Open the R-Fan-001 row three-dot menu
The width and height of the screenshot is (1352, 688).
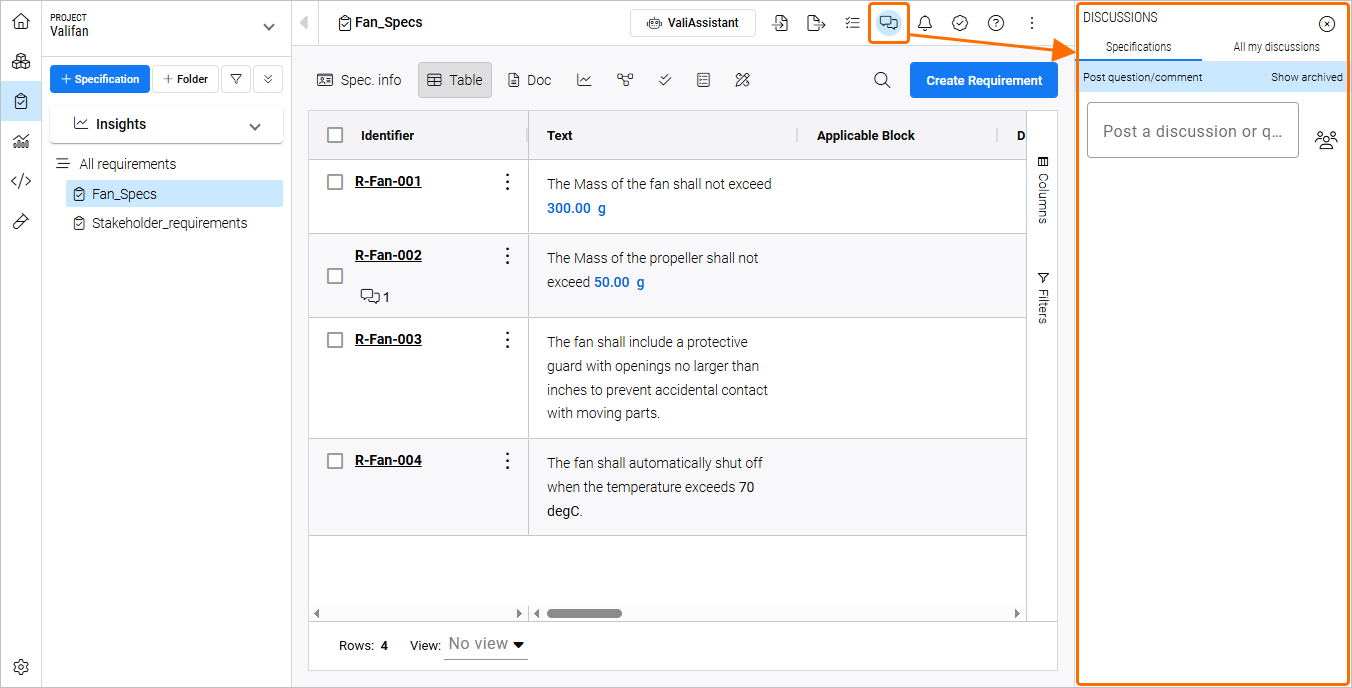coord(507,182)
